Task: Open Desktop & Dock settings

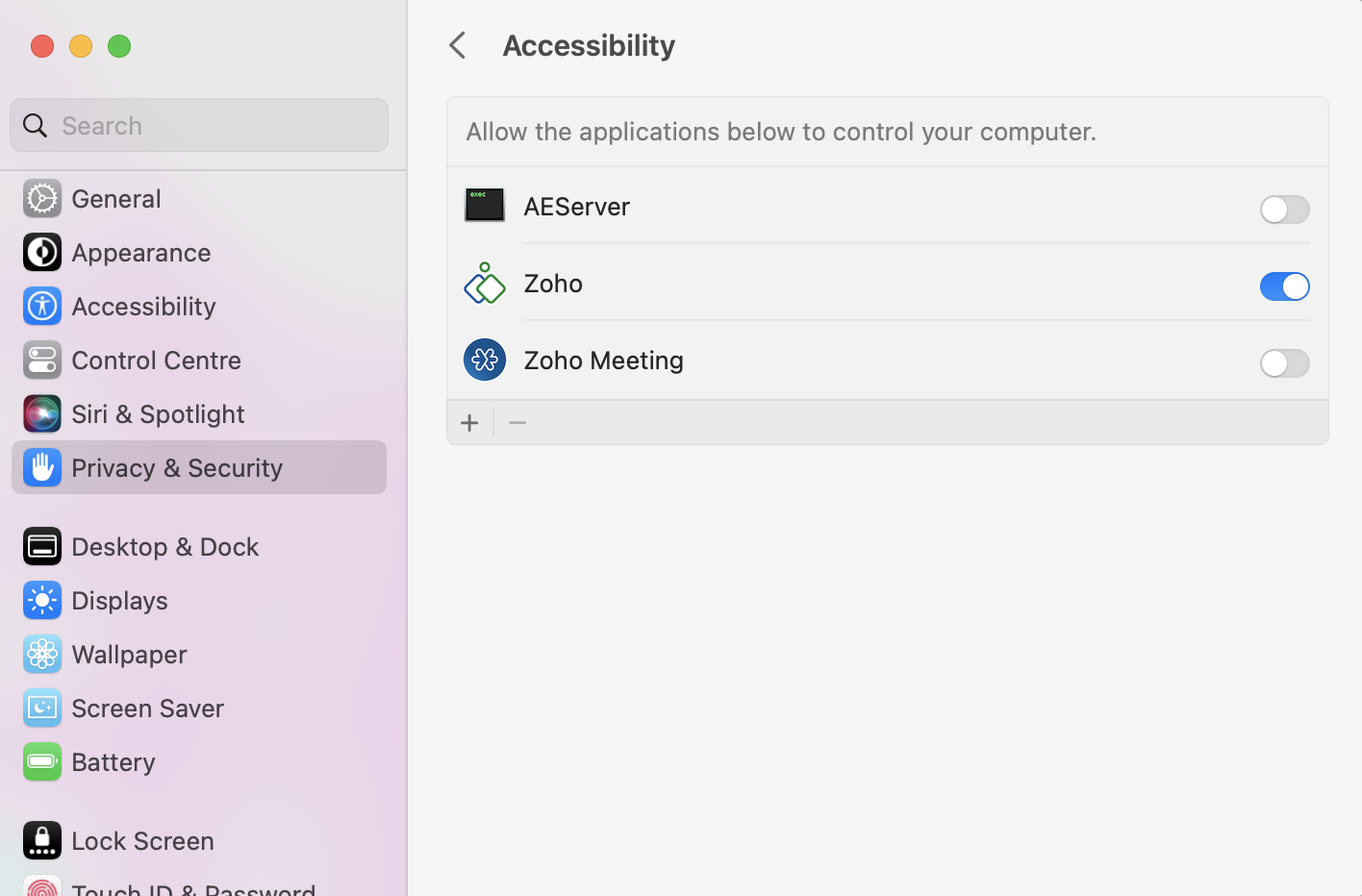Action: [164, 547]
